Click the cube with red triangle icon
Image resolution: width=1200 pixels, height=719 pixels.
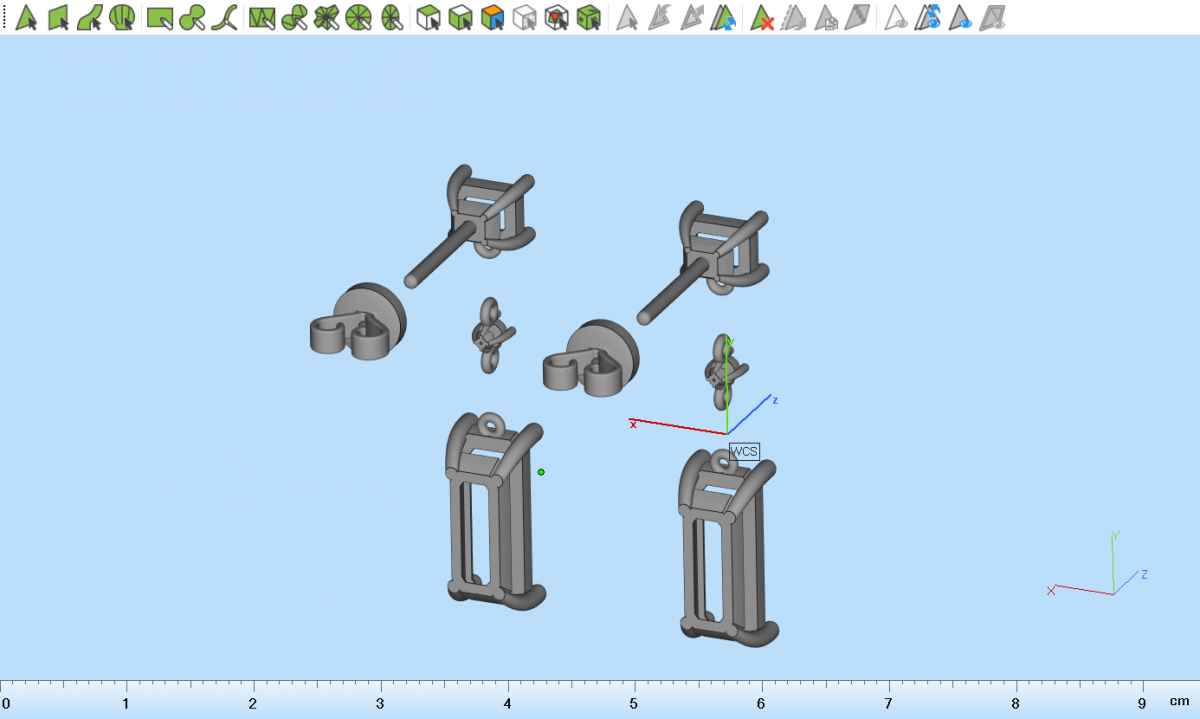coord(556,17)
